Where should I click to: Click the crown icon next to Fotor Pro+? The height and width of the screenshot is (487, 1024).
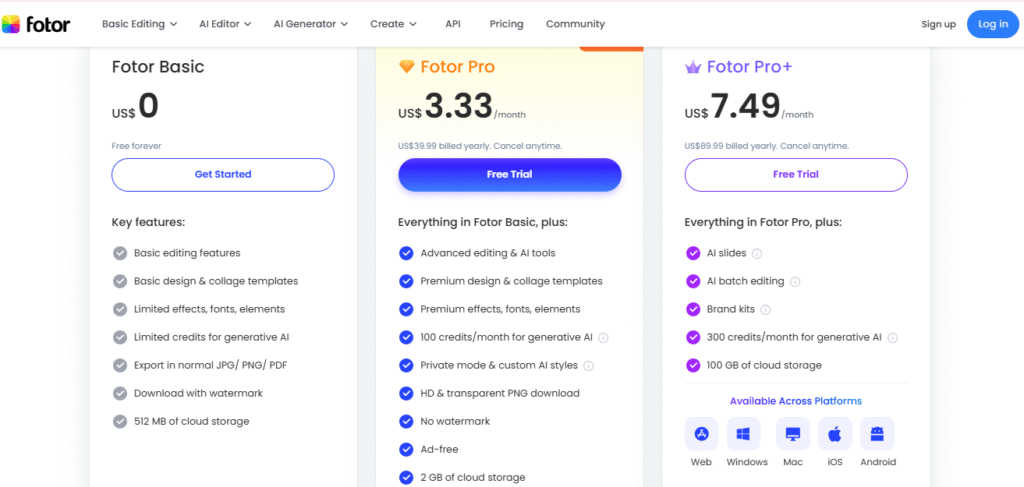click(693, 67)
